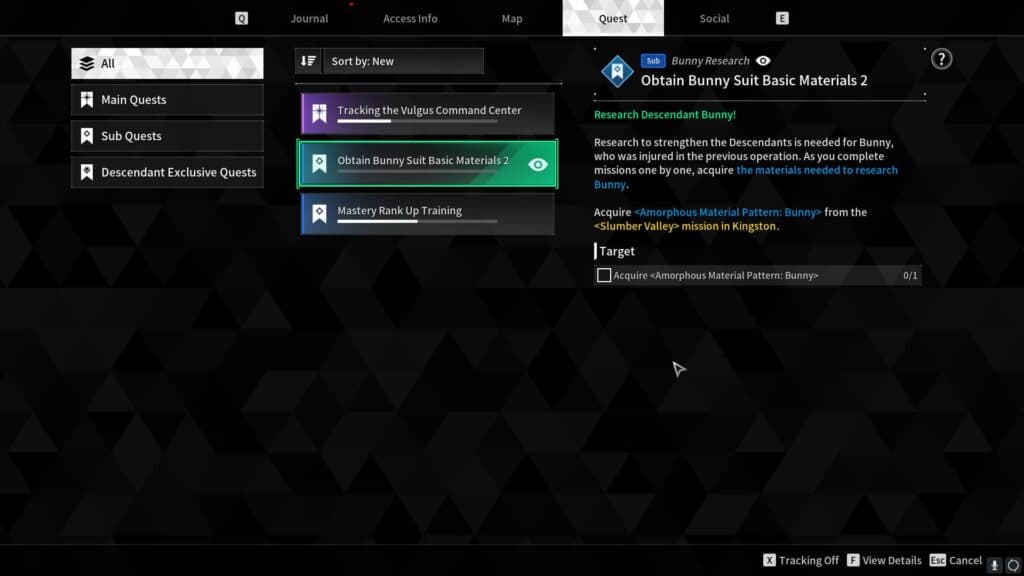Toggle tracking eye on selected Bunny quest

point(538,164)
